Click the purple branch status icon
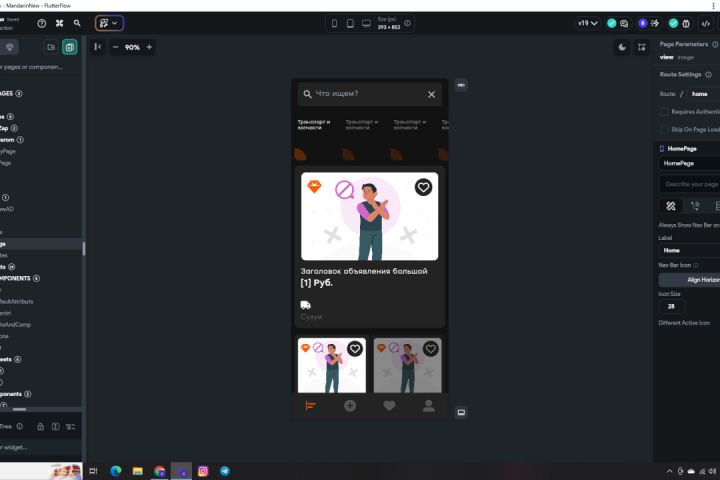The image size is (720, 480). (x=642, y=23)
